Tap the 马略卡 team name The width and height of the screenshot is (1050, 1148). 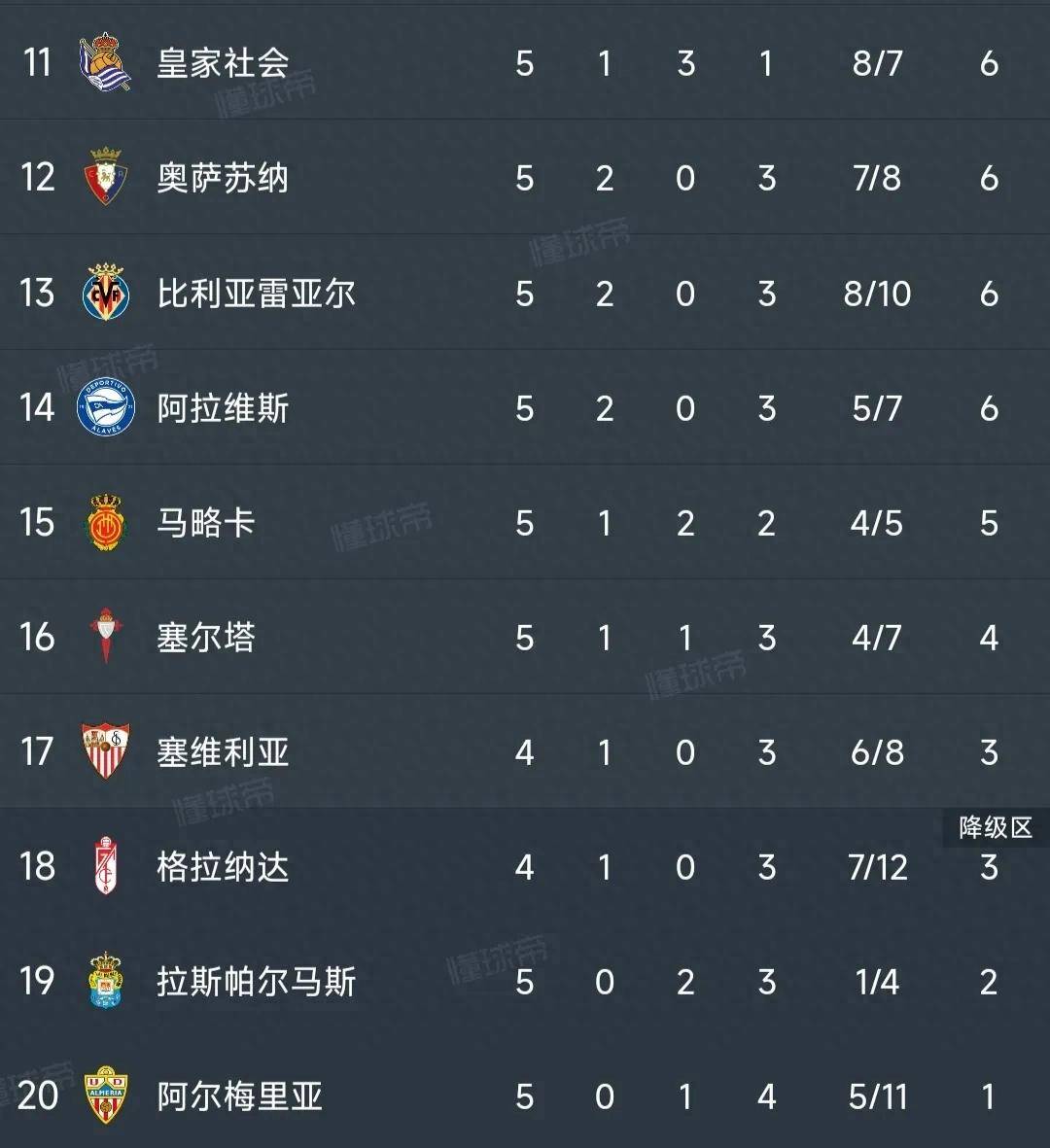point(206,523)
